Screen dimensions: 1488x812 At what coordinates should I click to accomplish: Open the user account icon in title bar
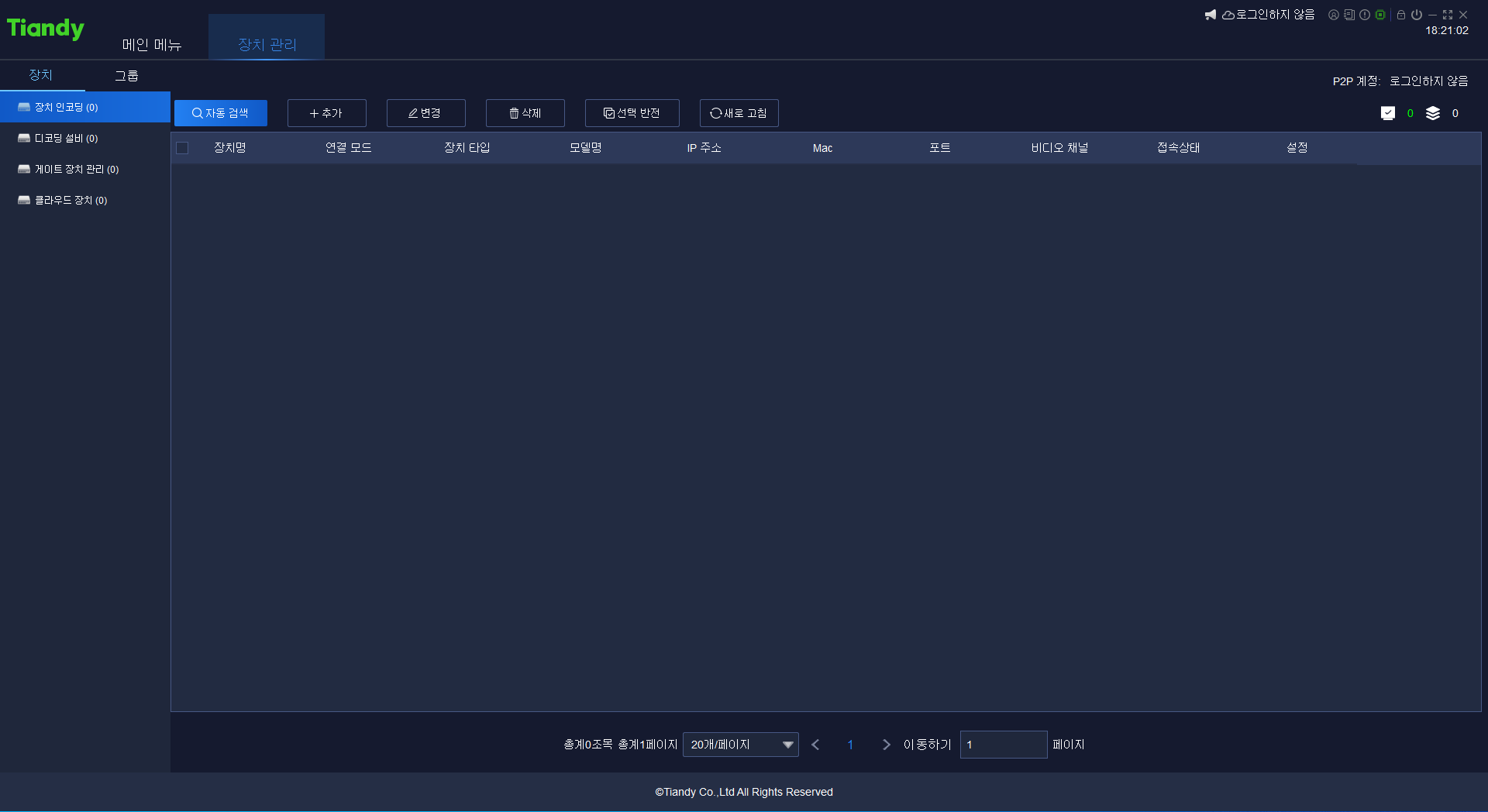[1333, 15]
